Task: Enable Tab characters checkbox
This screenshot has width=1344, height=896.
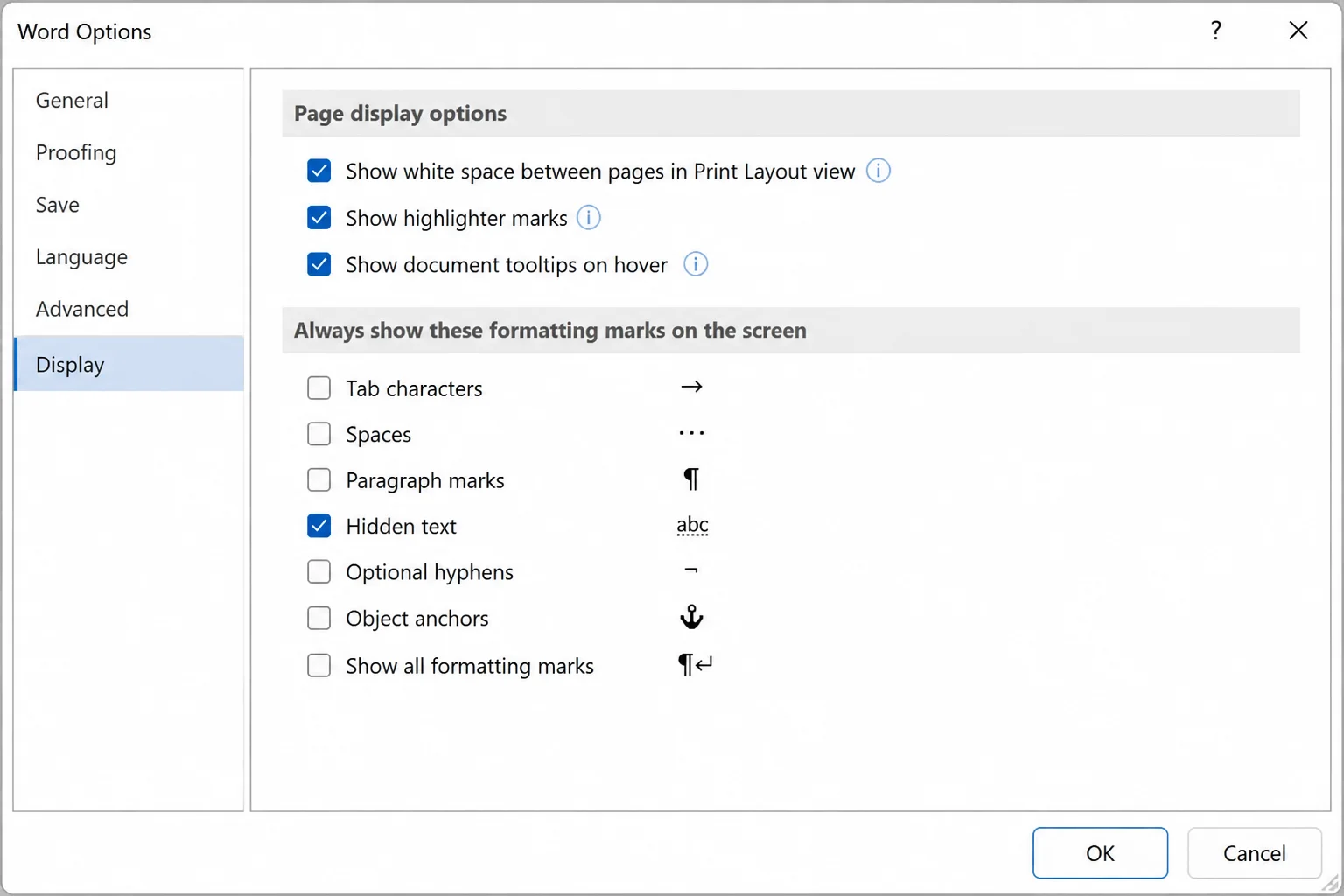Action: (x=319, y=388)
